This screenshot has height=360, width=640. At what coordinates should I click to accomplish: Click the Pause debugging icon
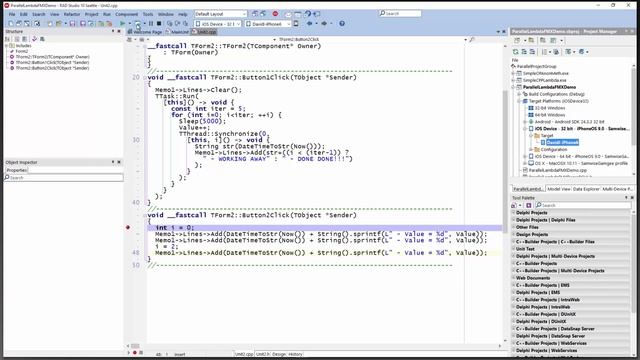point(151,24)
